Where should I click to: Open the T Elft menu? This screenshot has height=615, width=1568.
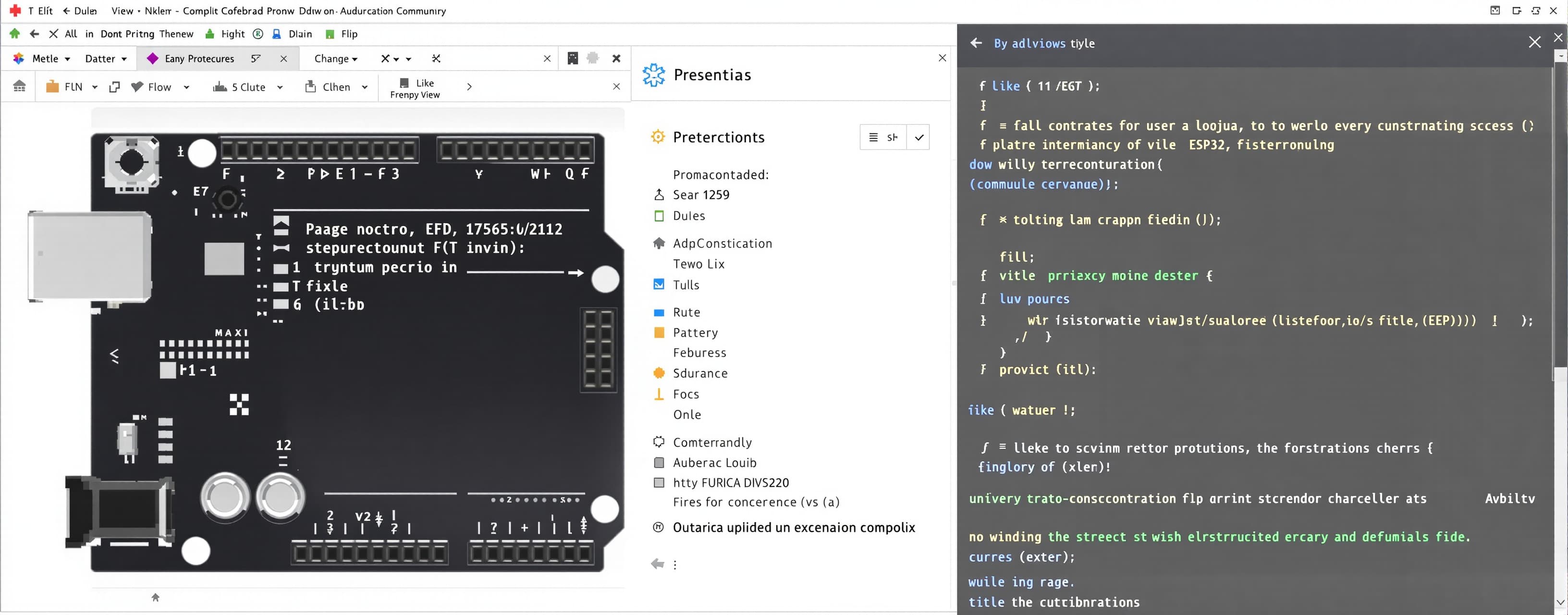click(40, 11)
